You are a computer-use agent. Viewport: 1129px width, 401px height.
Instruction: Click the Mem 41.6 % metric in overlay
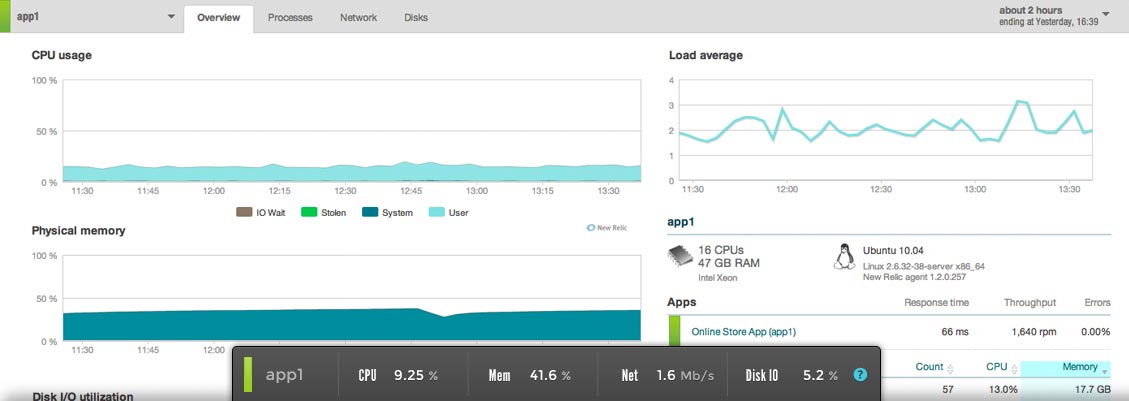[x=529, y=376]
